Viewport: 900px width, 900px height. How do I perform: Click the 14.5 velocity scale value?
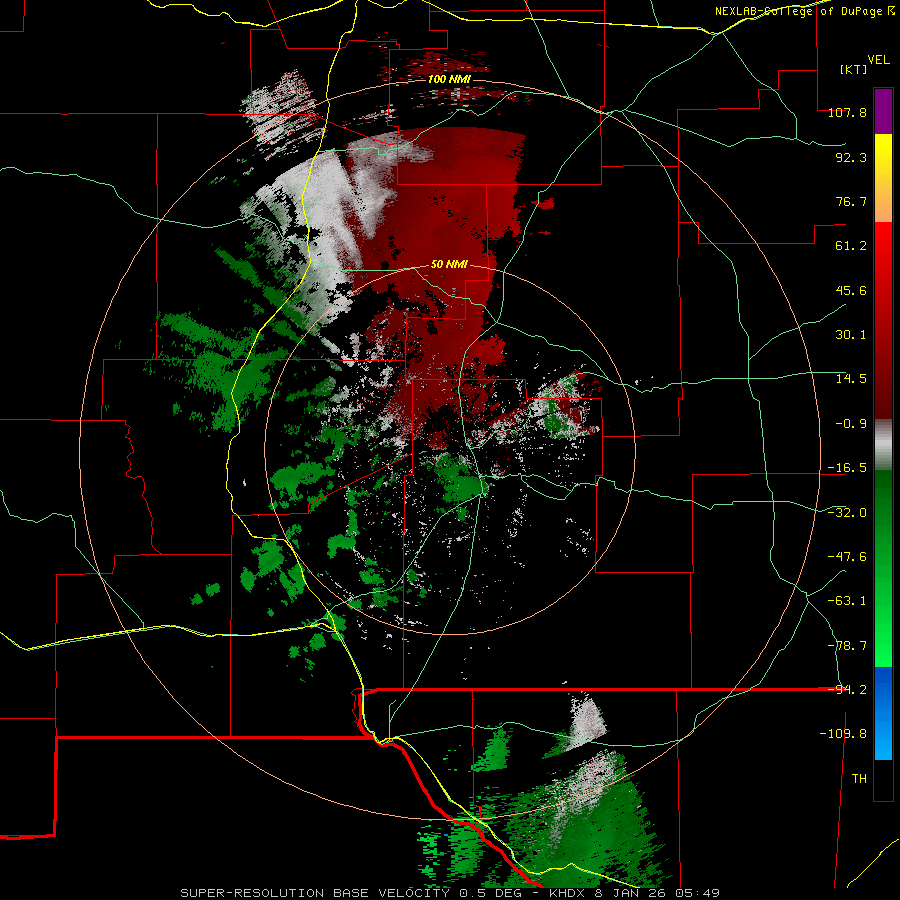tap(851, 379)
